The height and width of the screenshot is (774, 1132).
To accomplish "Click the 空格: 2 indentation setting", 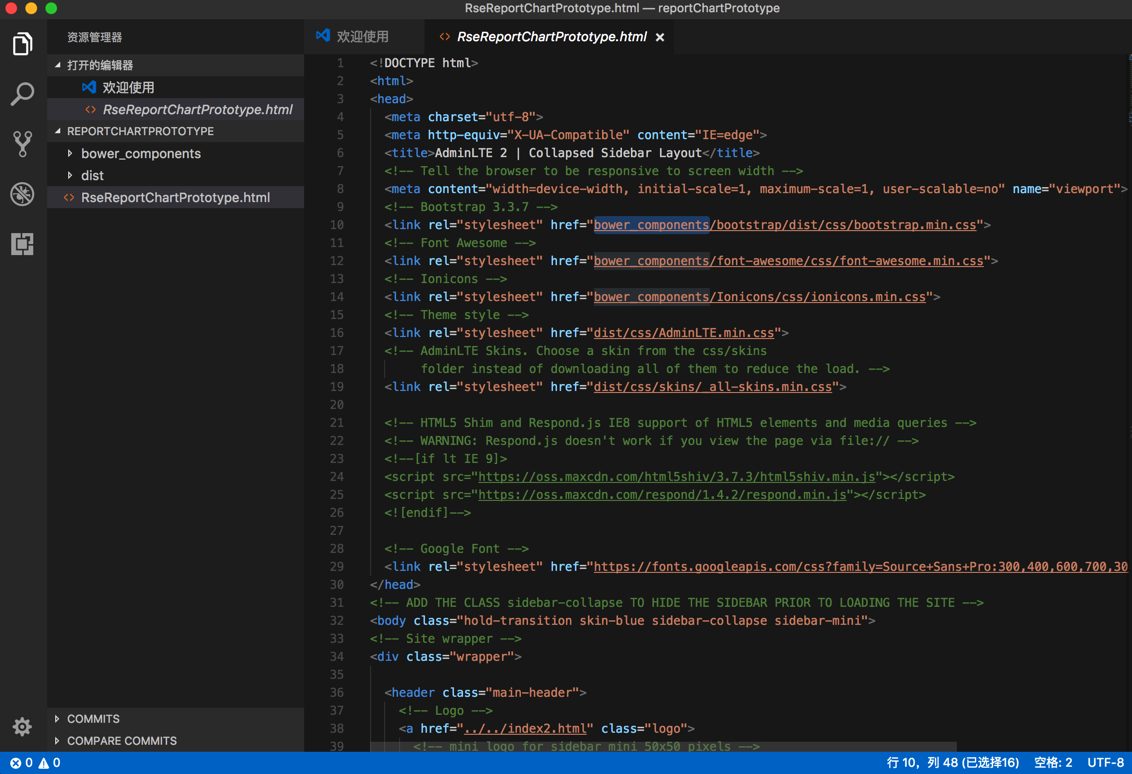I will click(x=1052, y=763).
